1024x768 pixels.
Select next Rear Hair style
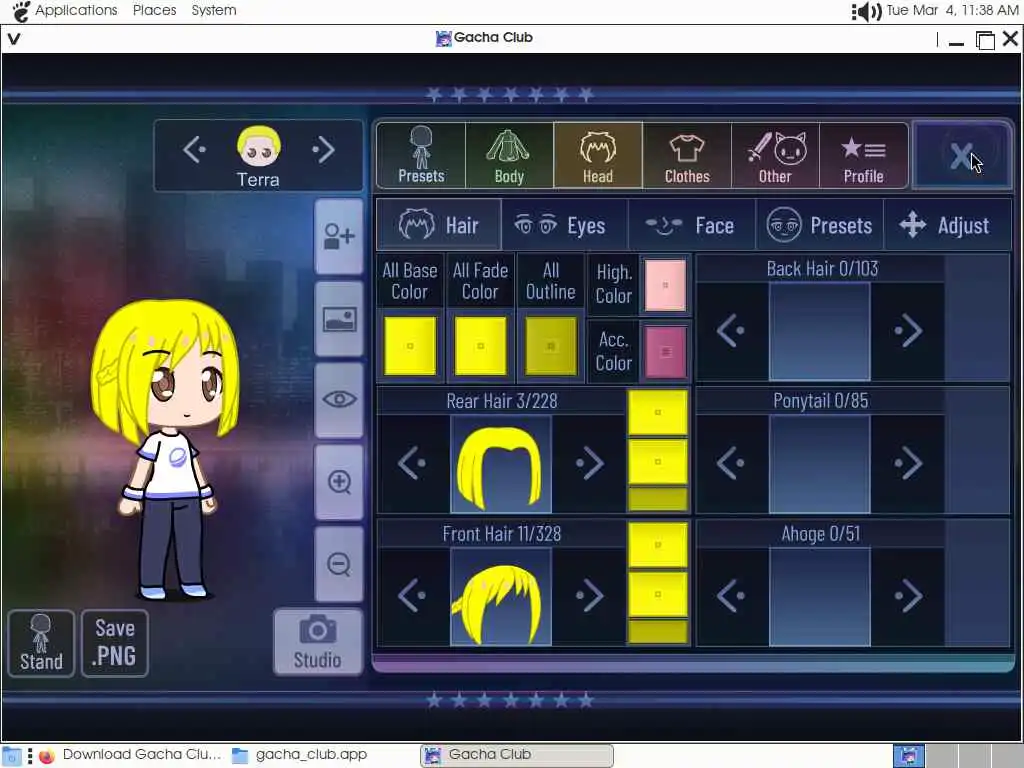(590, 463)
